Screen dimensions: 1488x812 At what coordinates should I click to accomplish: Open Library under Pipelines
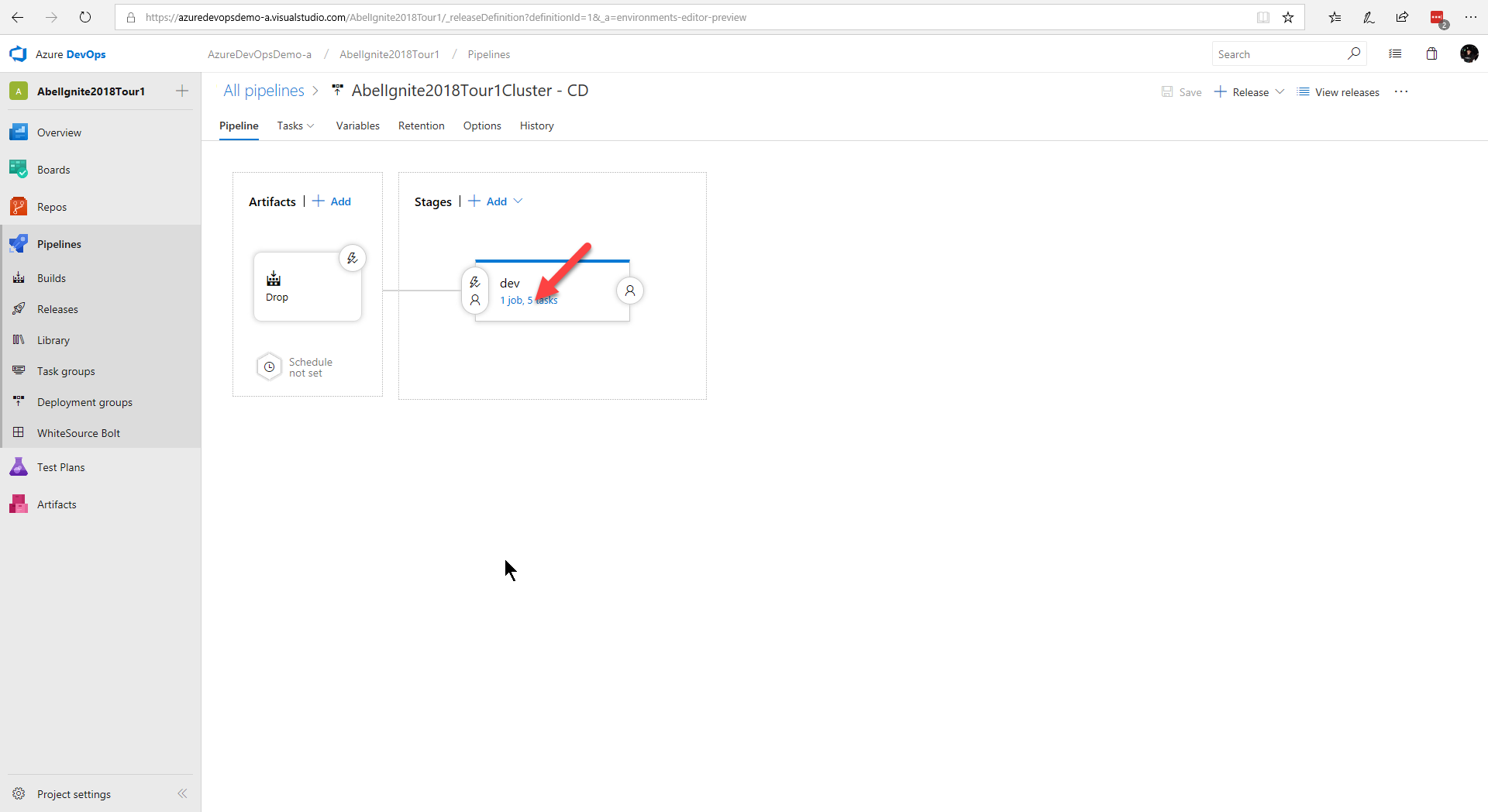(53, 340)
